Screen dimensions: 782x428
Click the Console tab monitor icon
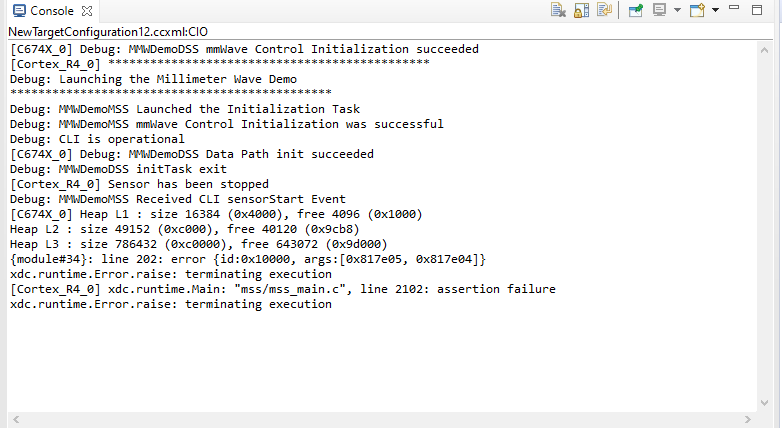(19, 10)
